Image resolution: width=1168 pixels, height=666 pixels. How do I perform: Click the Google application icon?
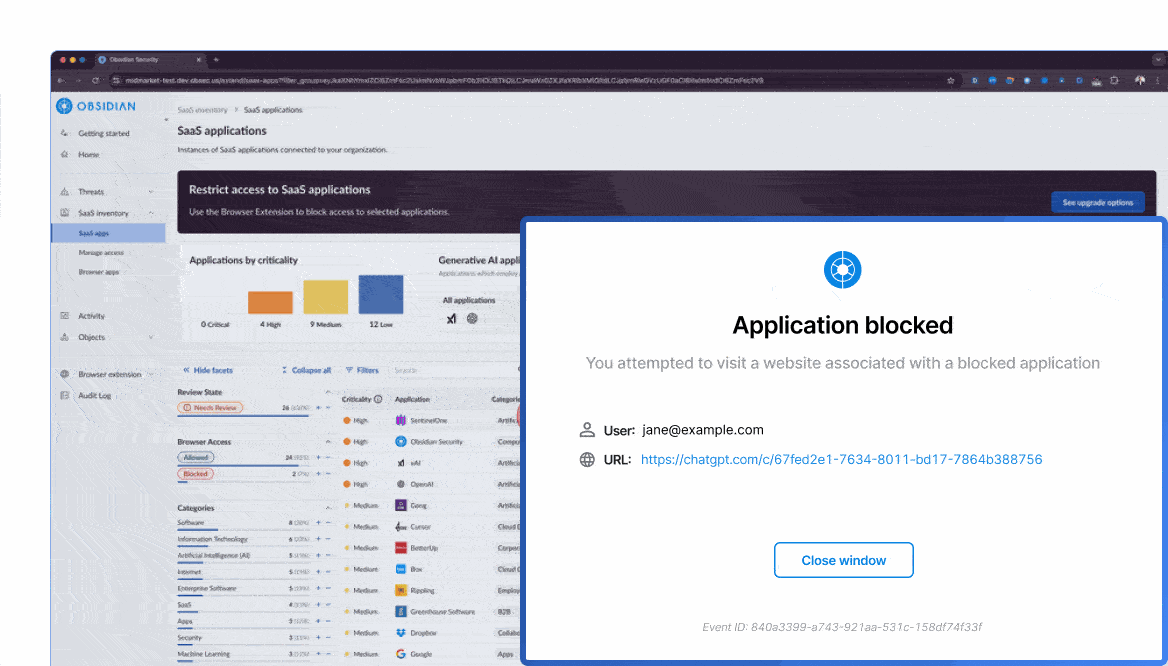coord(401,654)
